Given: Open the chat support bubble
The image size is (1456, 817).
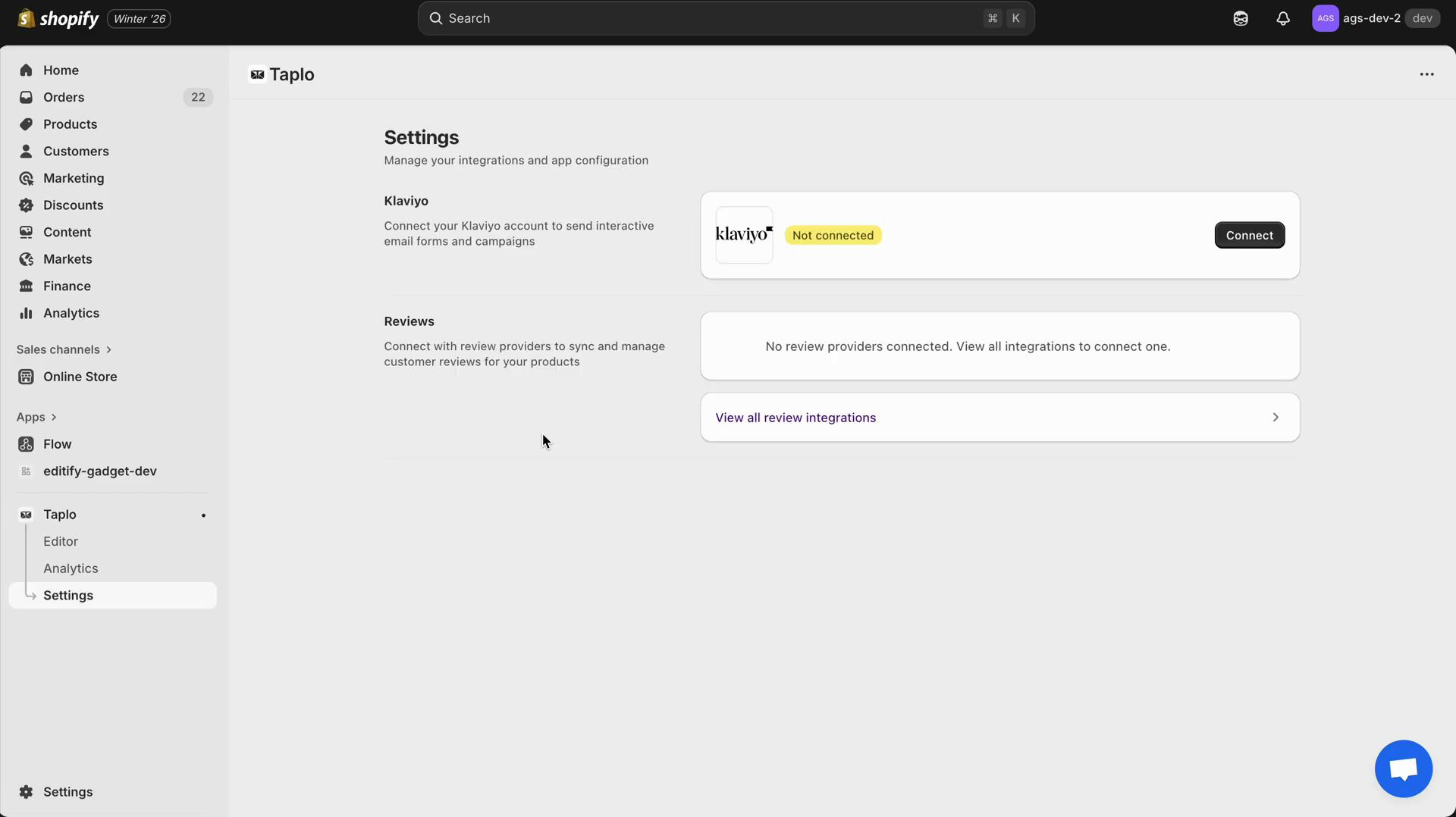Looking at the screenshot, I should click(1403, 768).
